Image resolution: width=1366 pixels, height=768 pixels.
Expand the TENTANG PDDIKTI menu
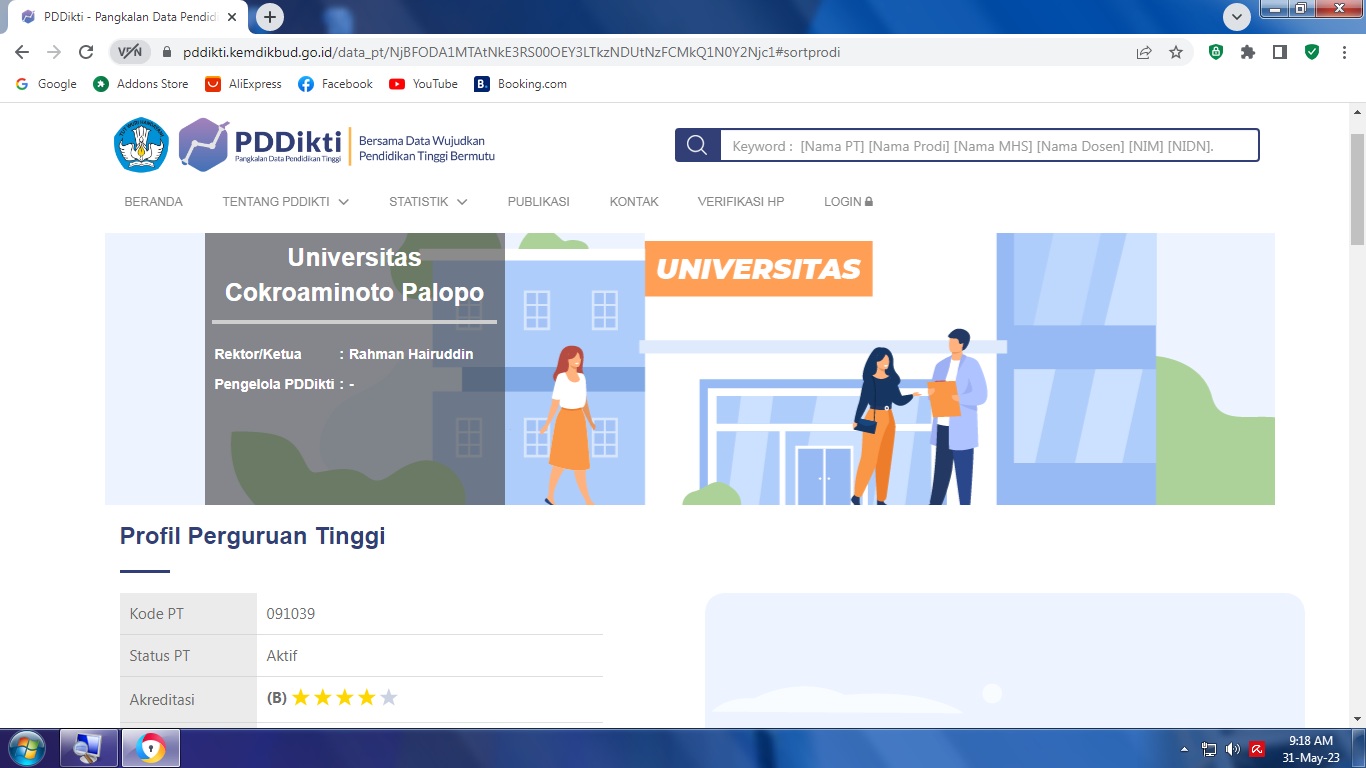285,202
